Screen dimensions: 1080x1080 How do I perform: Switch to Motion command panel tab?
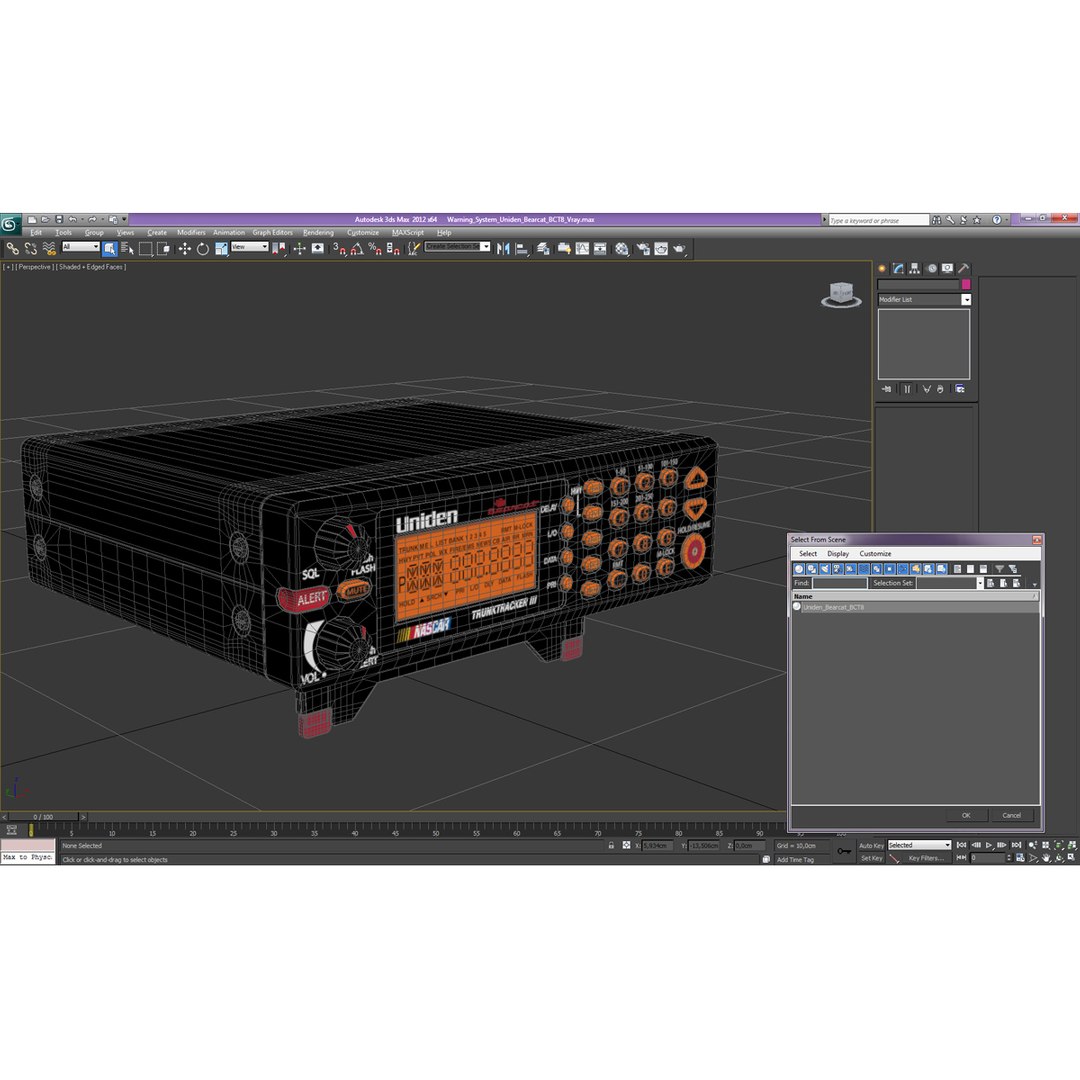click(x=931, y=269)
